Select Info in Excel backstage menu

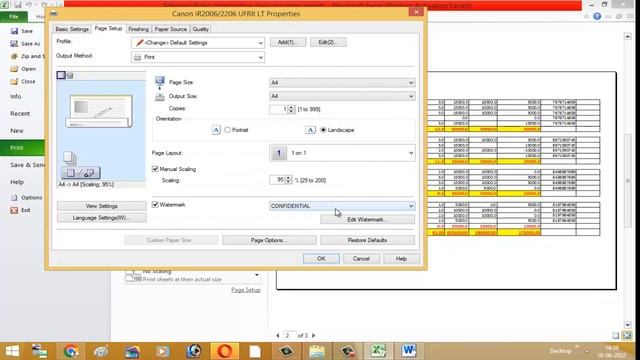tap(16, 96)
